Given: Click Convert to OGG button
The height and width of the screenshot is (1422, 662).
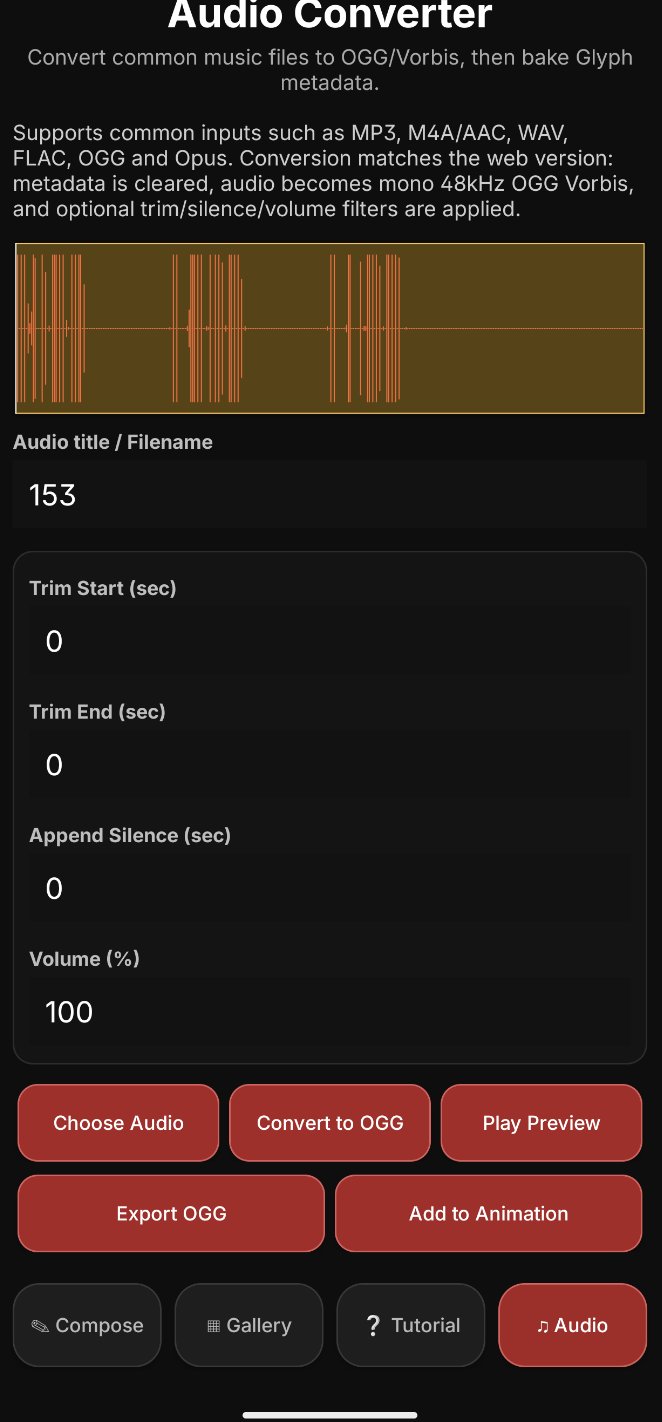Looking at the screenshot, I should coord(330,1123).
